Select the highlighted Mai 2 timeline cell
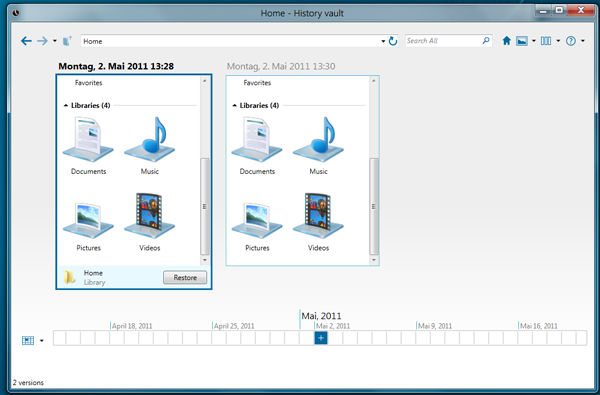This screenshot has width=600, height=395. pyautogui.click(x=321, y=338)
